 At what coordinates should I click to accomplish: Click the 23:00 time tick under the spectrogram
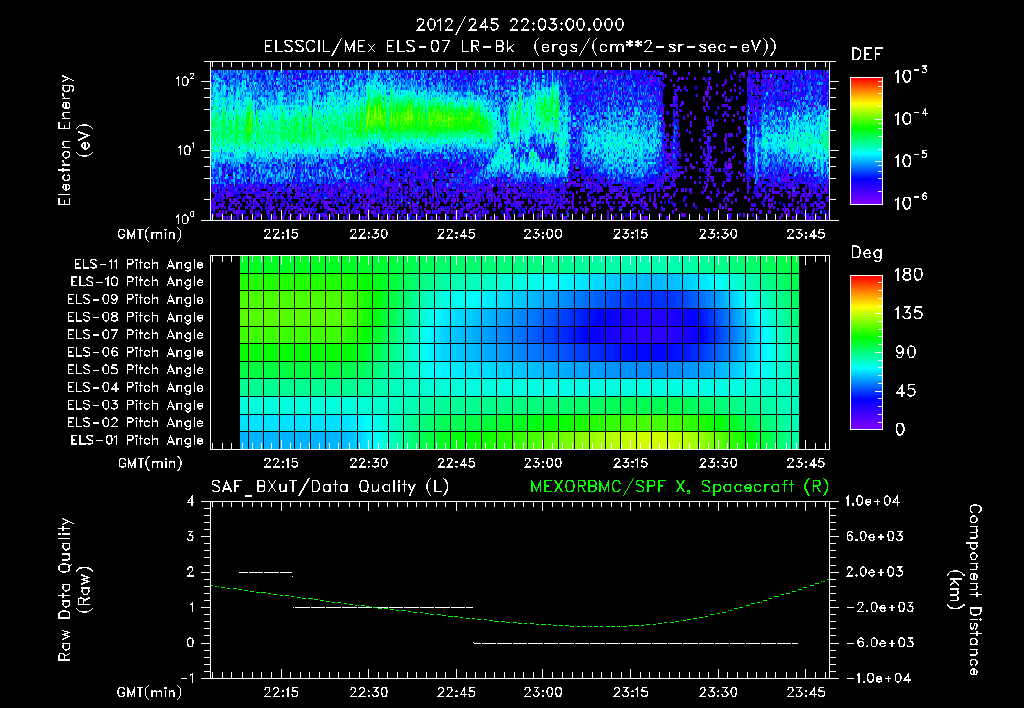point(543,234)
